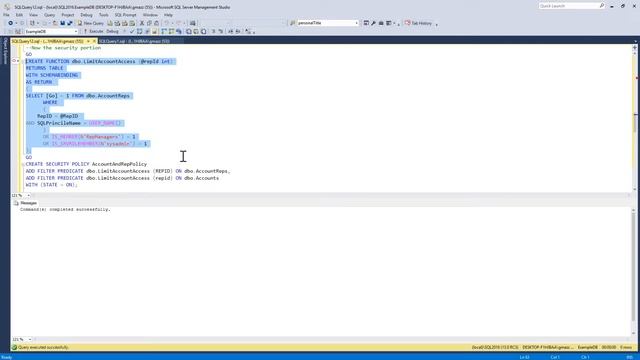The height and width of the screenshot is (360, 640).
Task: Click the 'Commands completed successfully.' message
Action: click(65, 209)
